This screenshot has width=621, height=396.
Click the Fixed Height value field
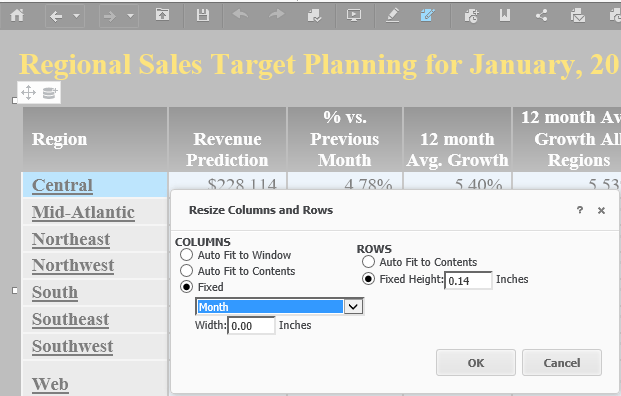pyautogui.click(x=469, y=280)
